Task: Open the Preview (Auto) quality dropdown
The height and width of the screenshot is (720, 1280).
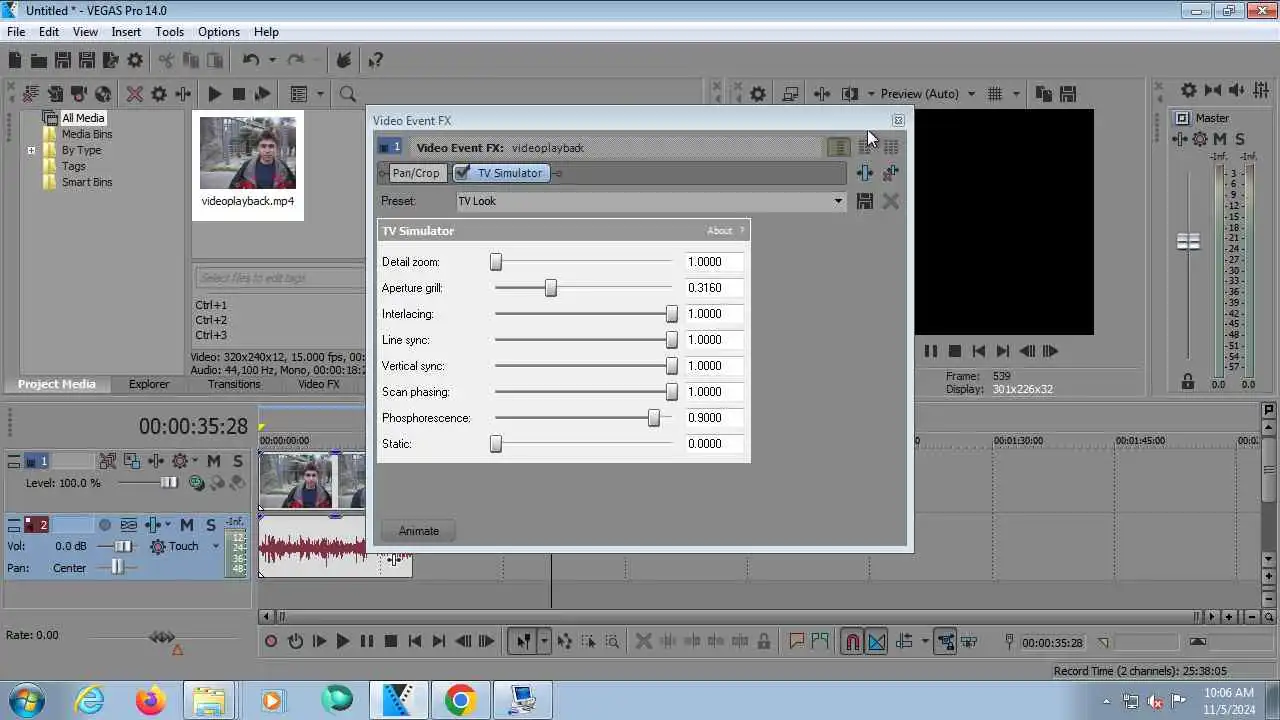Action: 928,94
